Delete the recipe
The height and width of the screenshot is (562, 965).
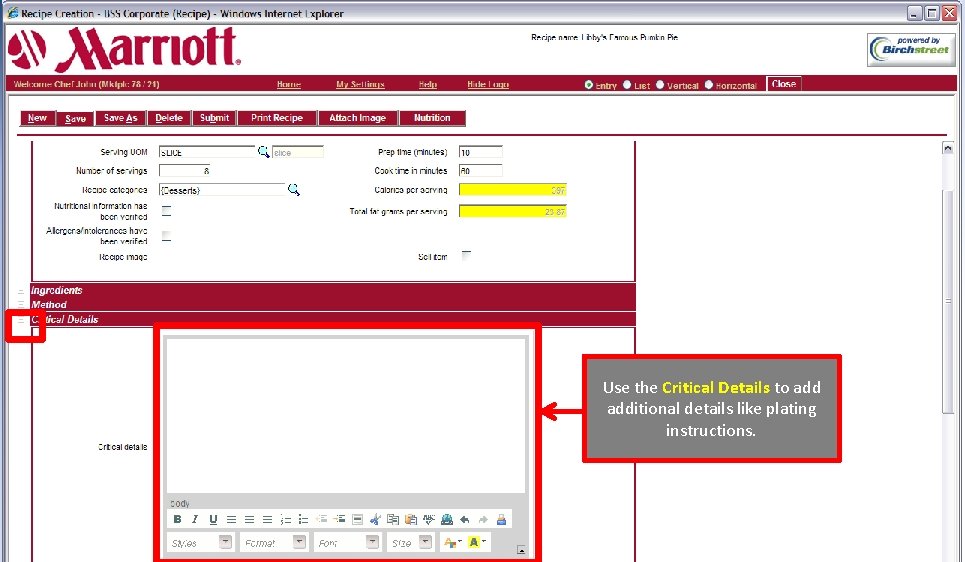[169, 118]
